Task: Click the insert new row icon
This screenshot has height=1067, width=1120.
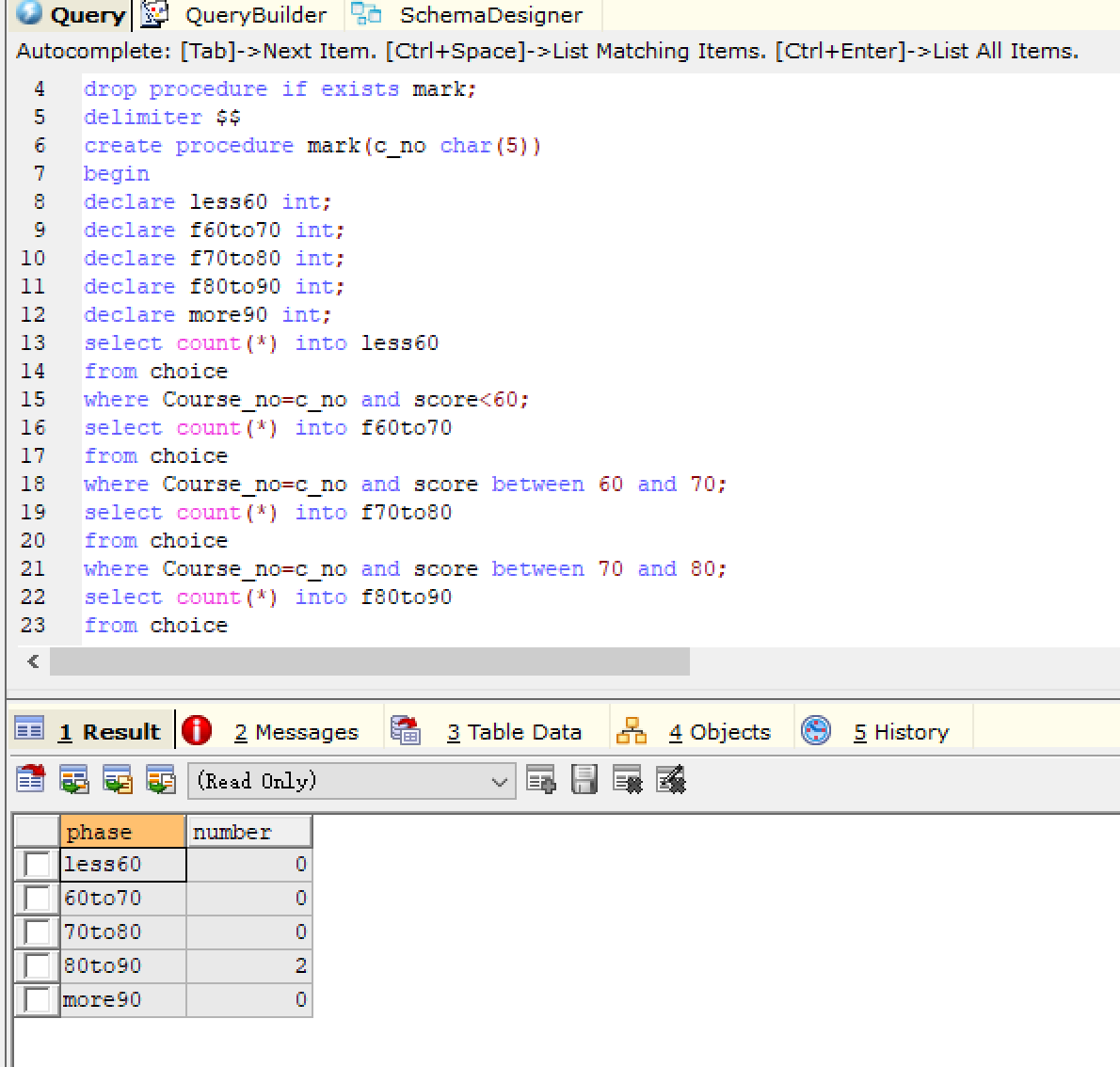Action: point(541,779)
